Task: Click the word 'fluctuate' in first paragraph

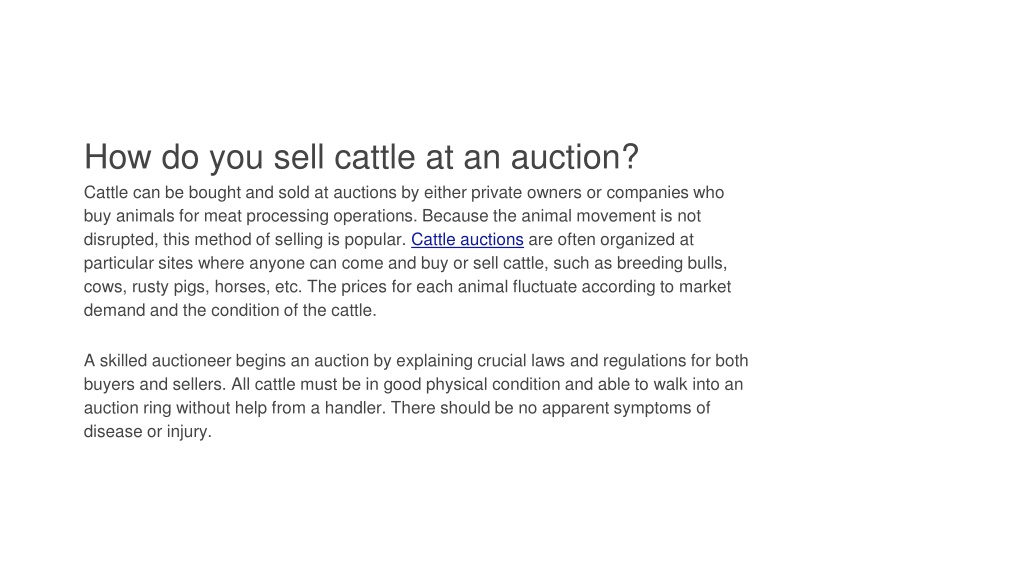Action: click(545, 287)
